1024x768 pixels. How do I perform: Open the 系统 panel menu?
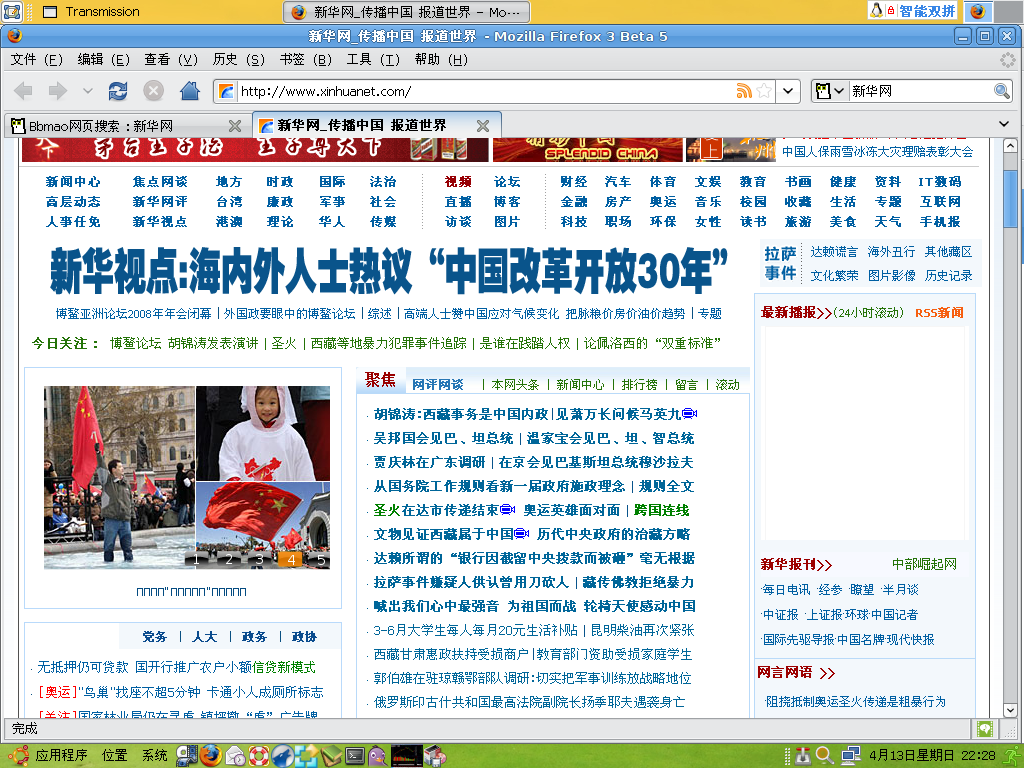[x=155, y=756]
